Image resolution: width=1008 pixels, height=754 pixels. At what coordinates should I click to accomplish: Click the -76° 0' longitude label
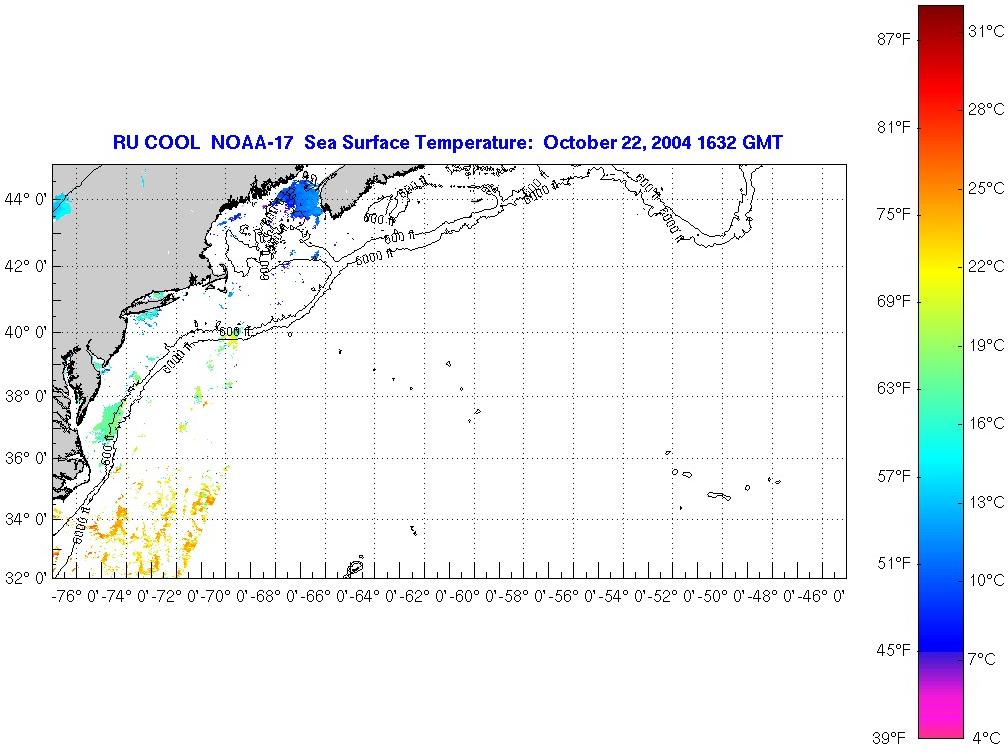[x=75, y=597]
